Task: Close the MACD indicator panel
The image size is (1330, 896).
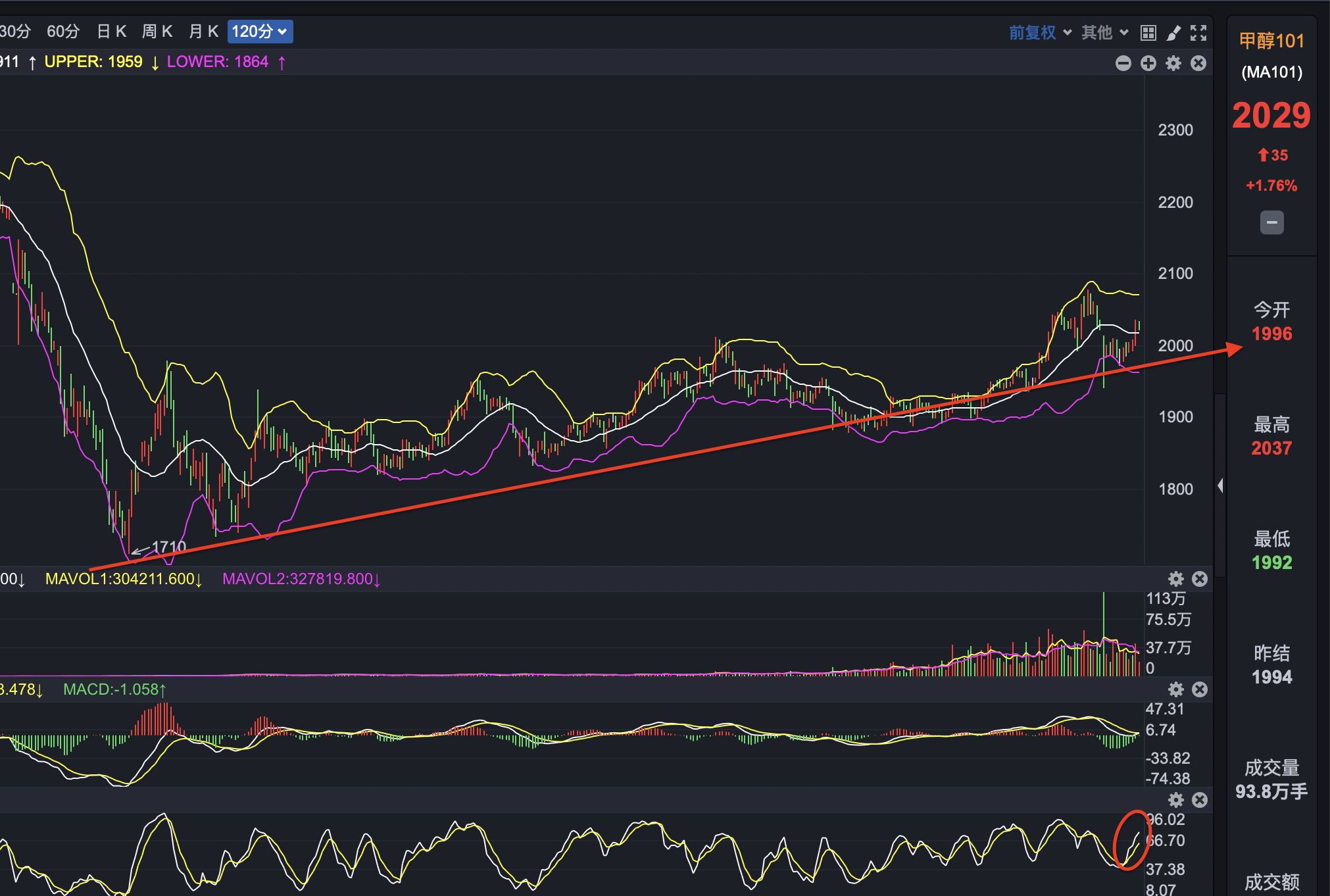Action: [x=1200, y=689]
